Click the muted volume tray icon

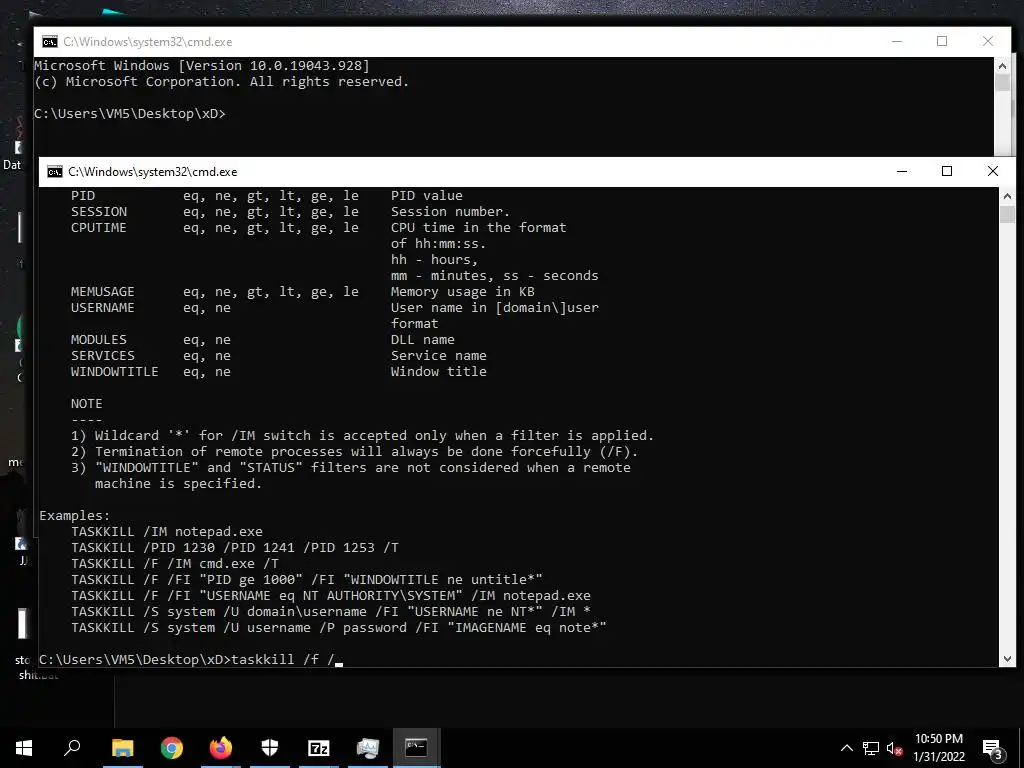(894, 748)
